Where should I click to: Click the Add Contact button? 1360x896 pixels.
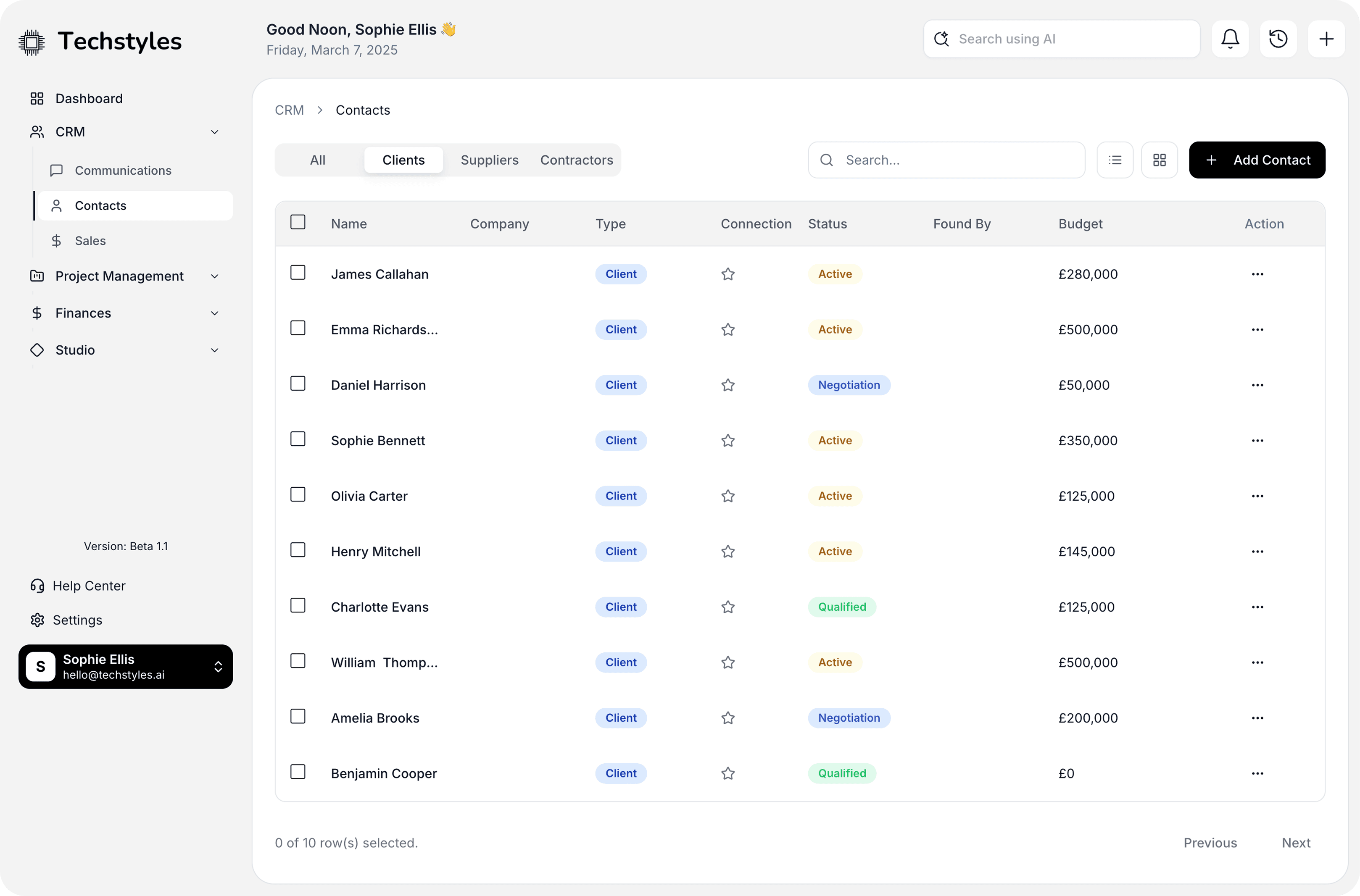click(x=1257, y=160)
